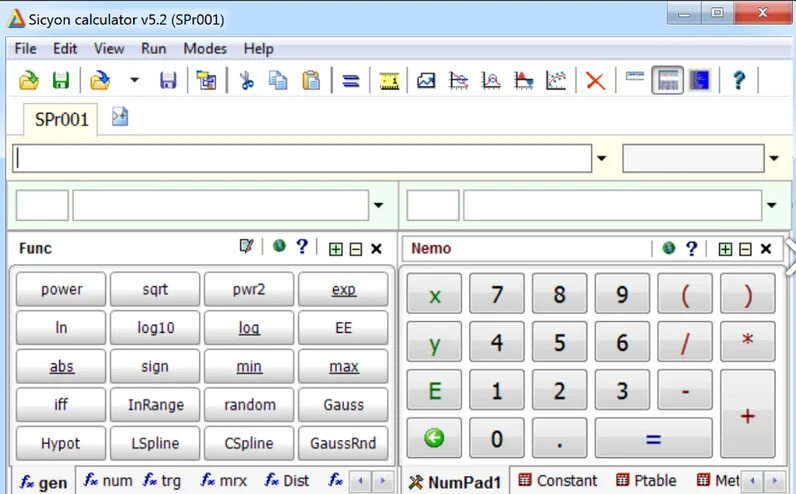Click the new tab icon beside SPr001
The height and width of the screenshot is (494, 796).
(x=120, y=117)
